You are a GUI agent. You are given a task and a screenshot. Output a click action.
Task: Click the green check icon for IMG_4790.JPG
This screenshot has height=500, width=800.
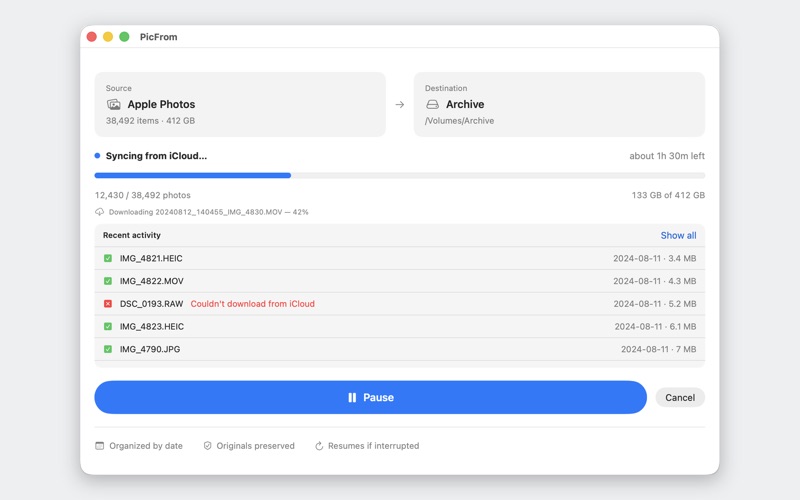pyautogui.click(x=108, y=349)
